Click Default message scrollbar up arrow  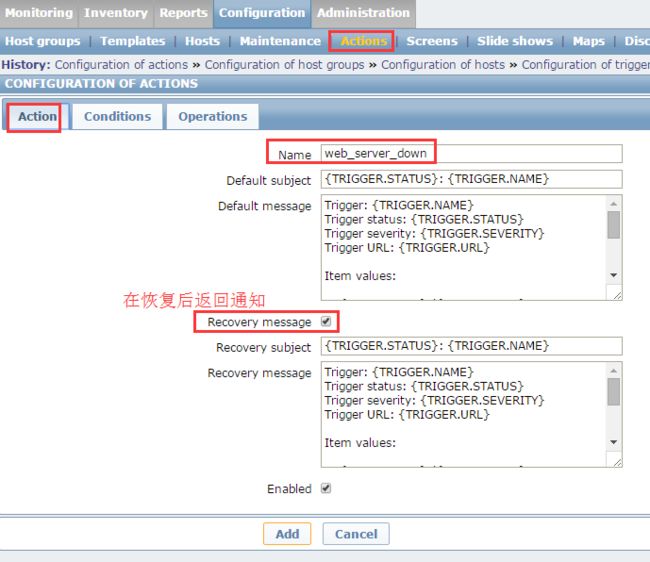point(614,203)
